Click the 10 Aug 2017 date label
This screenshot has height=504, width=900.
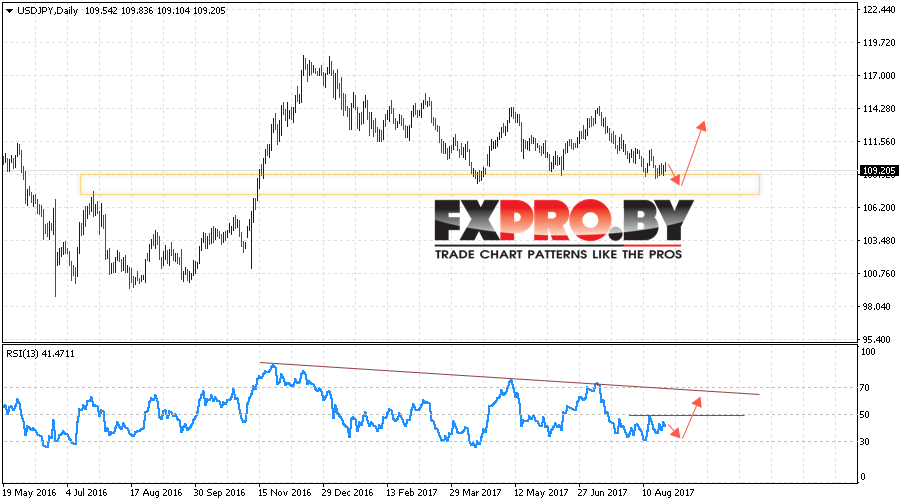click(668, 493)
